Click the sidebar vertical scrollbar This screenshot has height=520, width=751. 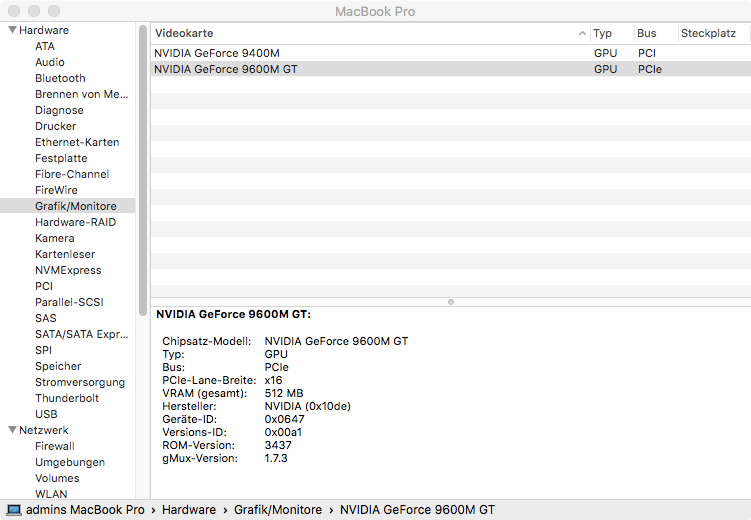(143, 170)
